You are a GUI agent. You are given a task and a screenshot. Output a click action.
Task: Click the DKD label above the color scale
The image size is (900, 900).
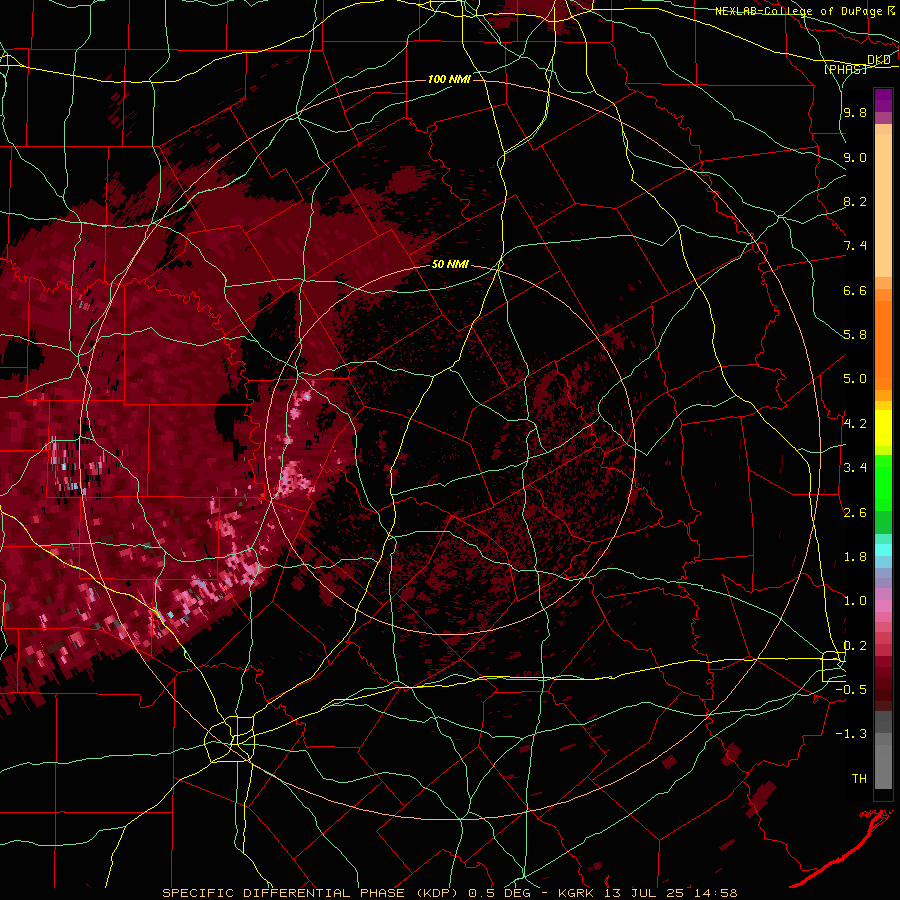(879, 60)
